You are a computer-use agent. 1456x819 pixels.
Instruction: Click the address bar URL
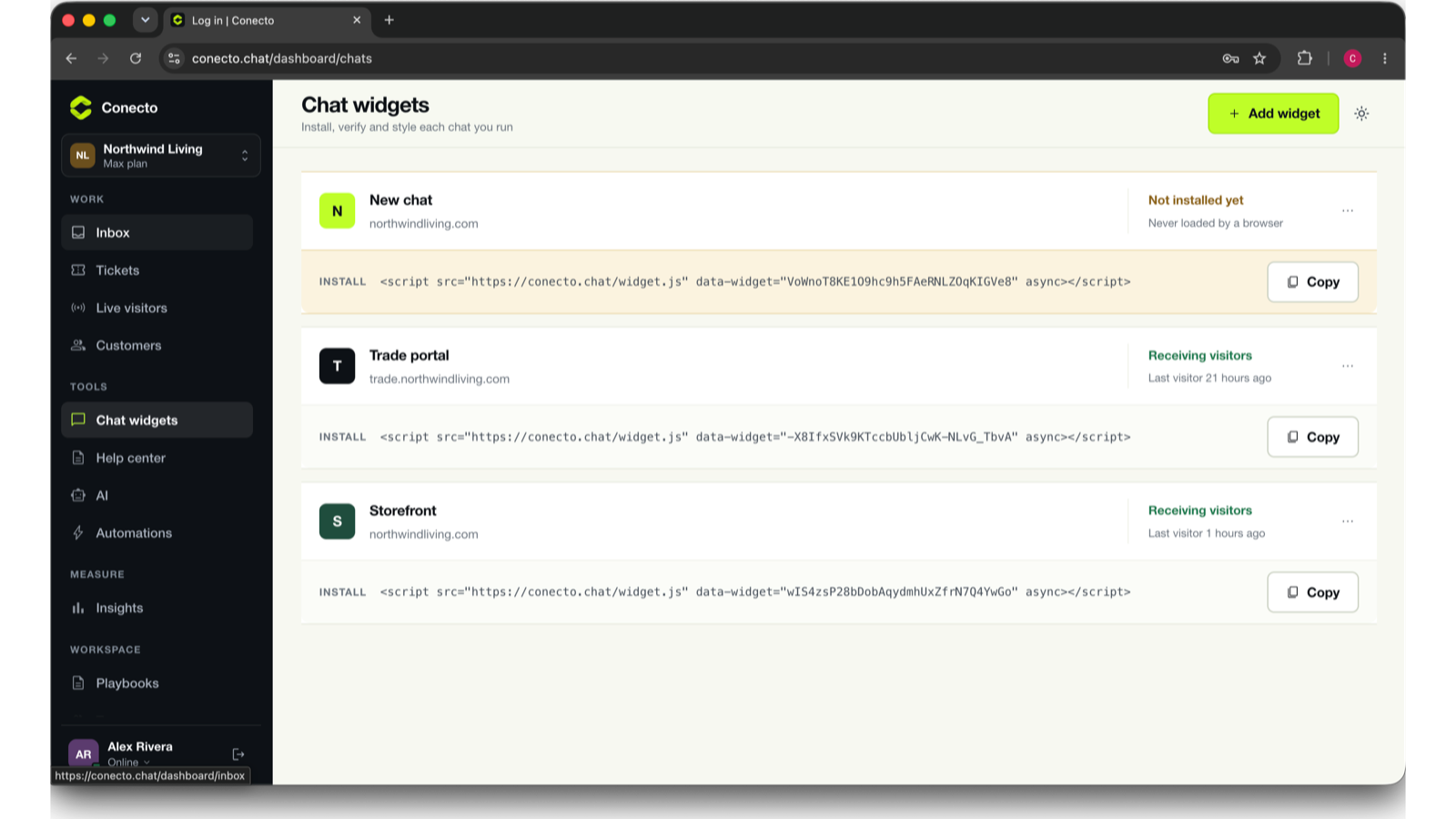coord(282,58)
